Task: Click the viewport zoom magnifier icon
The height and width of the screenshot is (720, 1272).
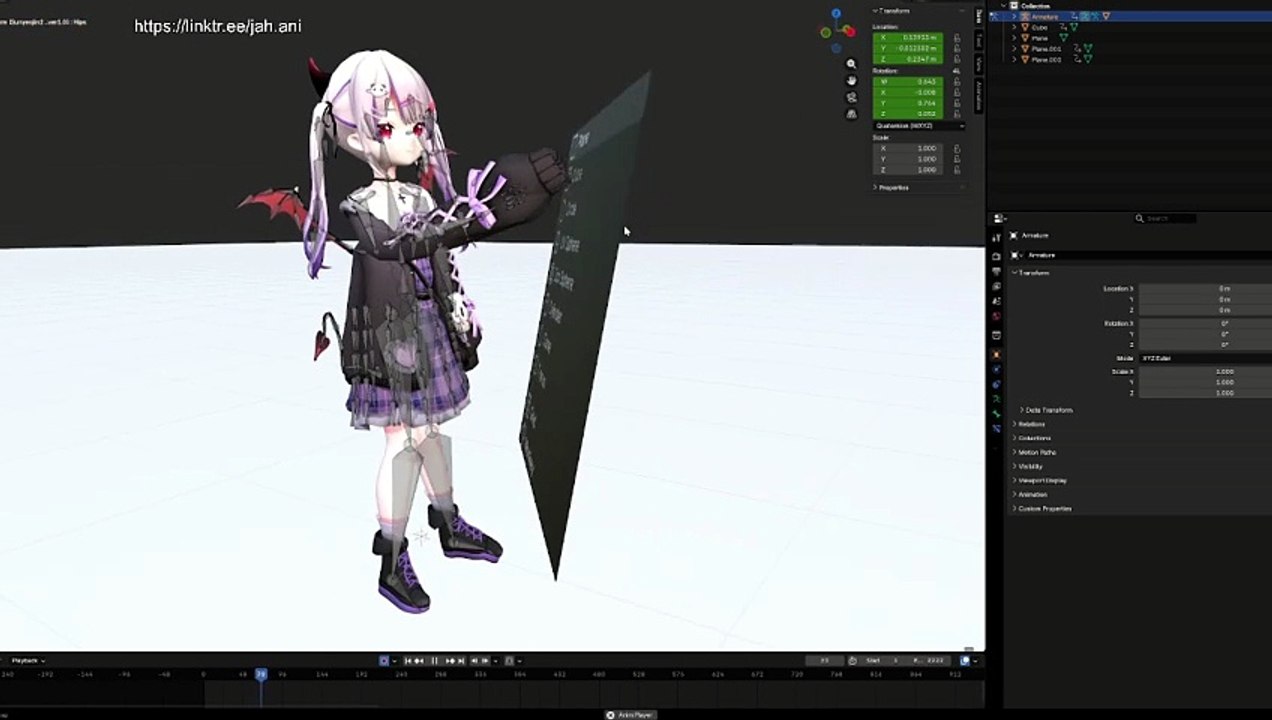Action: (x=851, y=64)
